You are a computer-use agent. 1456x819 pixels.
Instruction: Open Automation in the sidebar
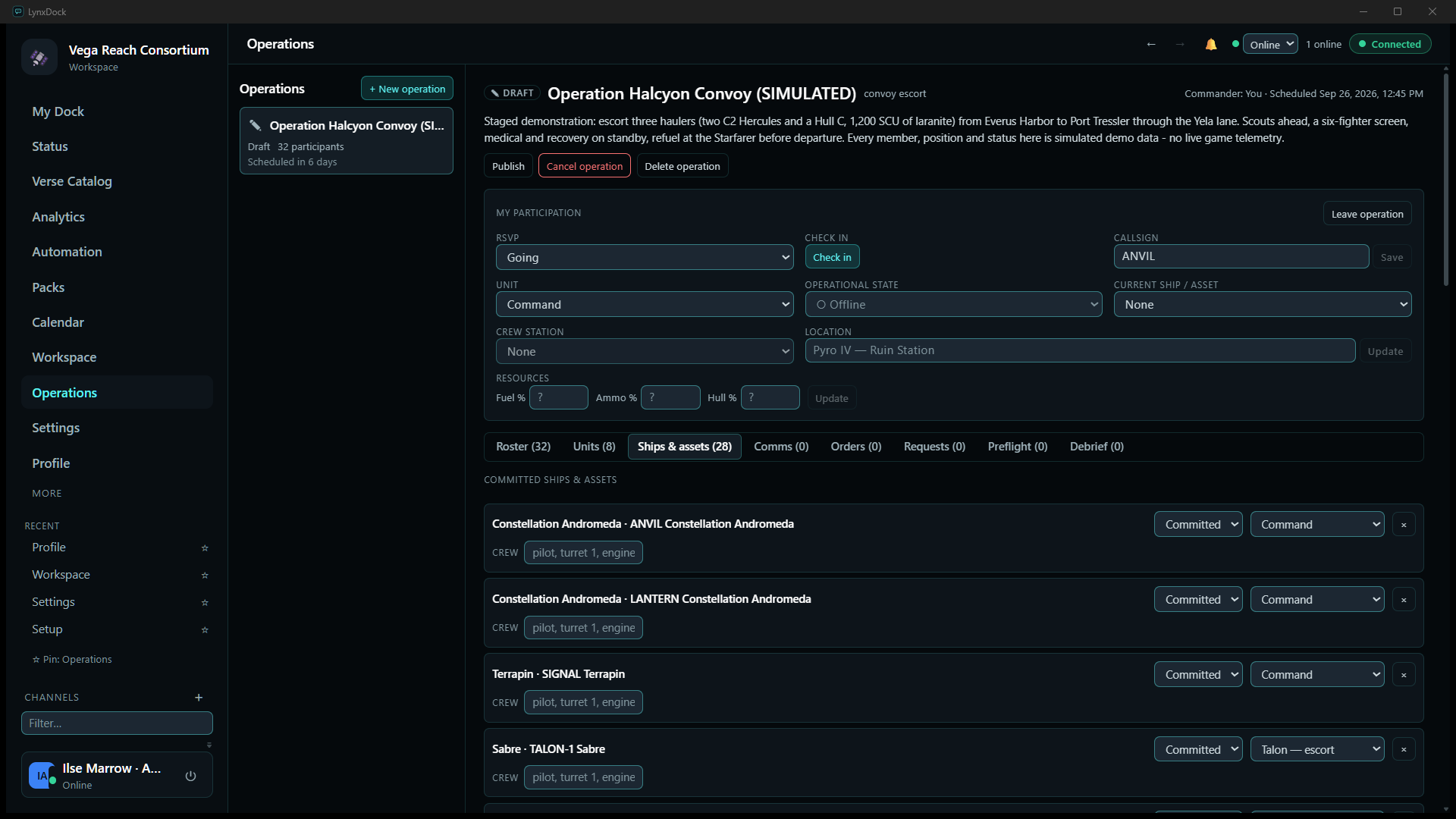[117, 252]
